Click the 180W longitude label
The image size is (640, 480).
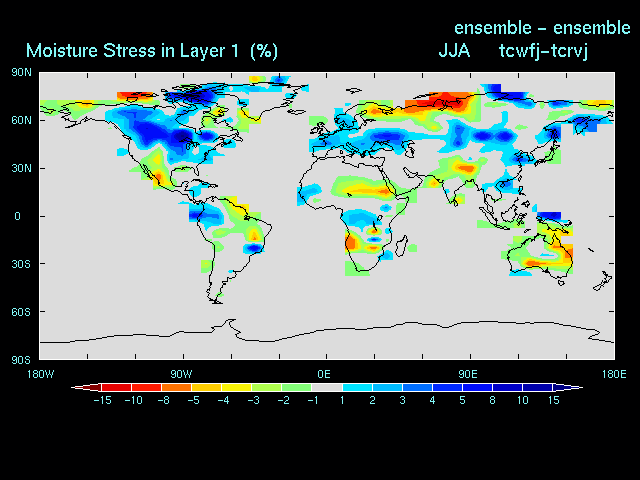point(40,374)
